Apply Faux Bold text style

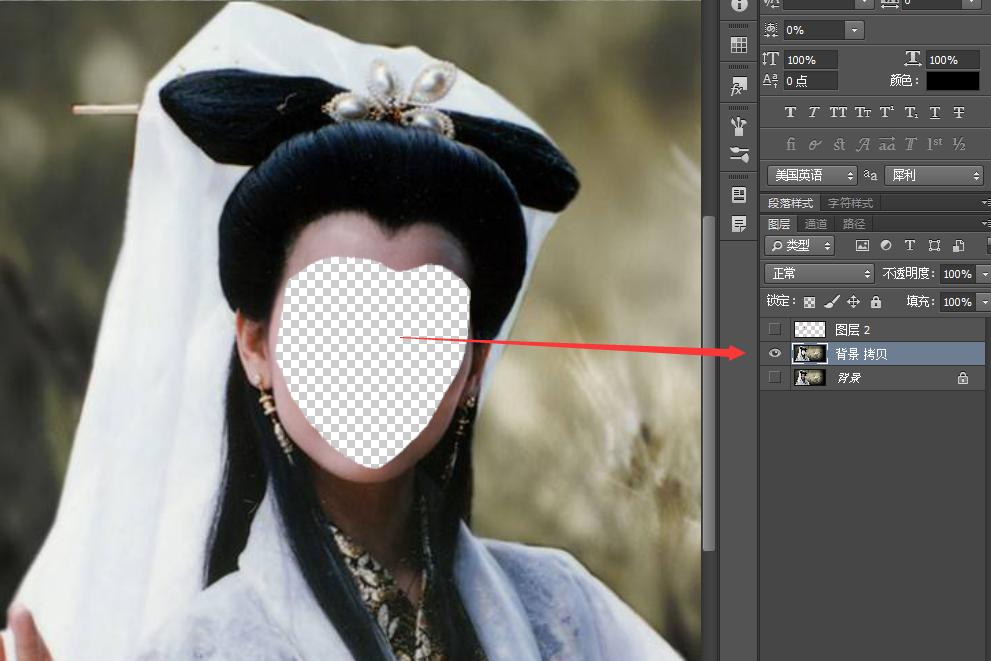(x=790, y=113)
